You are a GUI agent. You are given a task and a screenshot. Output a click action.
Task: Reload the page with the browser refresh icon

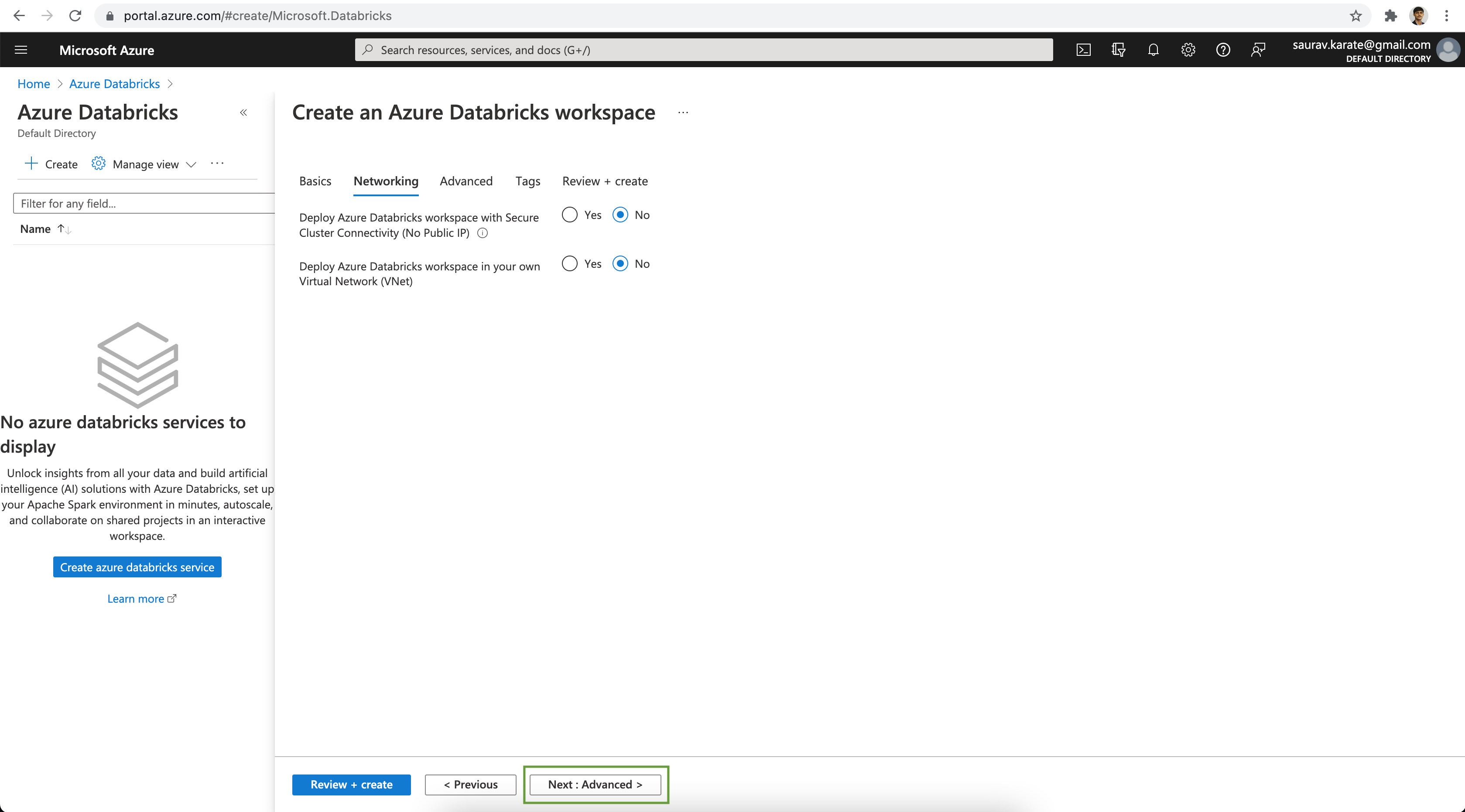[75, 16]
